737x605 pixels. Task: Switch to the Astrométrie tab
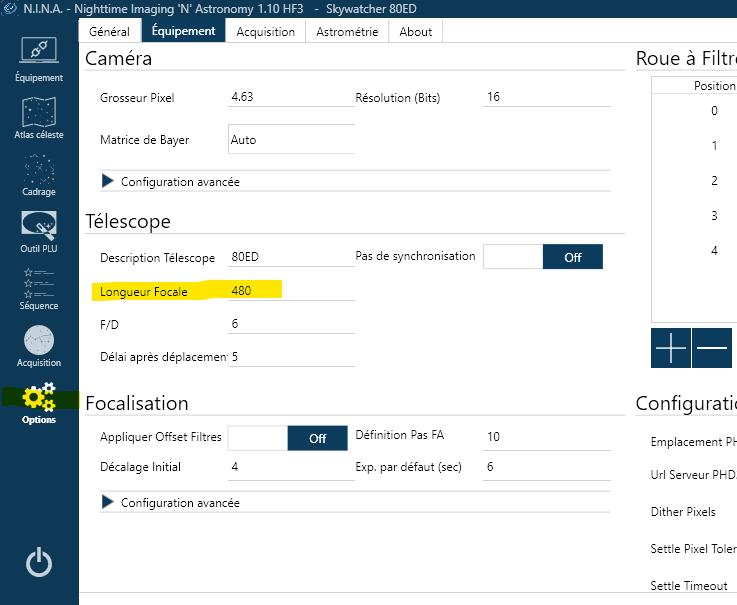click(347, 31)
